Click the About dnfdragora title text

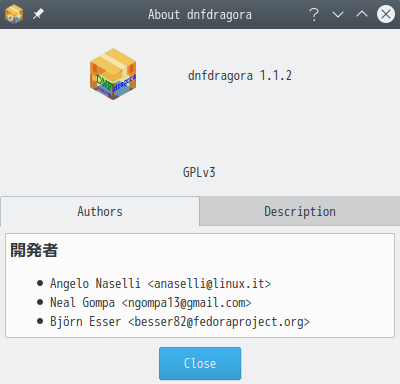[200, 14]
